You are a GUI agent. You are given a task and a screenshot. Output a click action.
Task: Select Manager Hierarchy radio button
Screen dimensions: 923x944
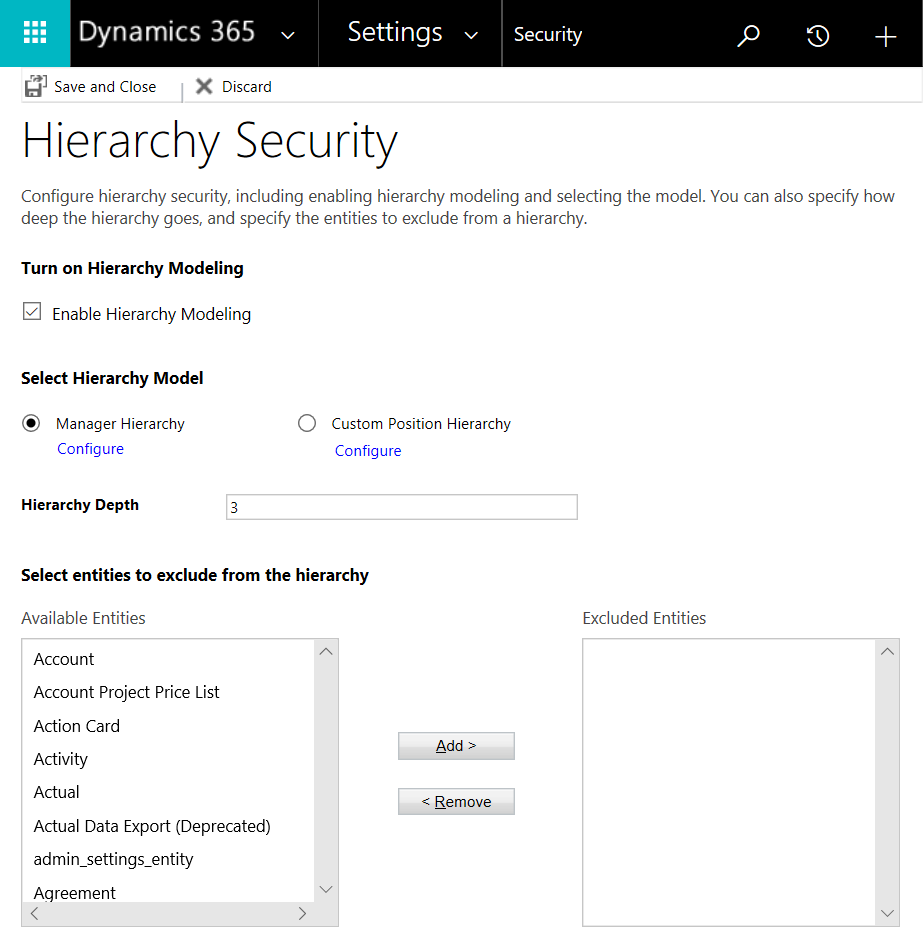(x=31, y=423)
